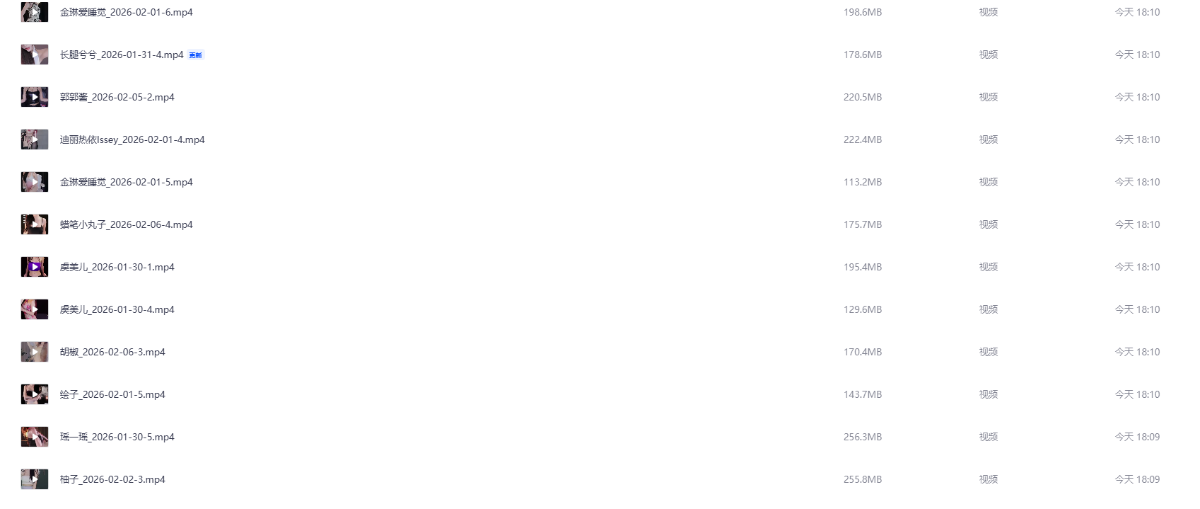Click thumbnail for 胡椒_2026-02-06-3.mp4
Screen dimensions: 1200x509
[34, 352]
